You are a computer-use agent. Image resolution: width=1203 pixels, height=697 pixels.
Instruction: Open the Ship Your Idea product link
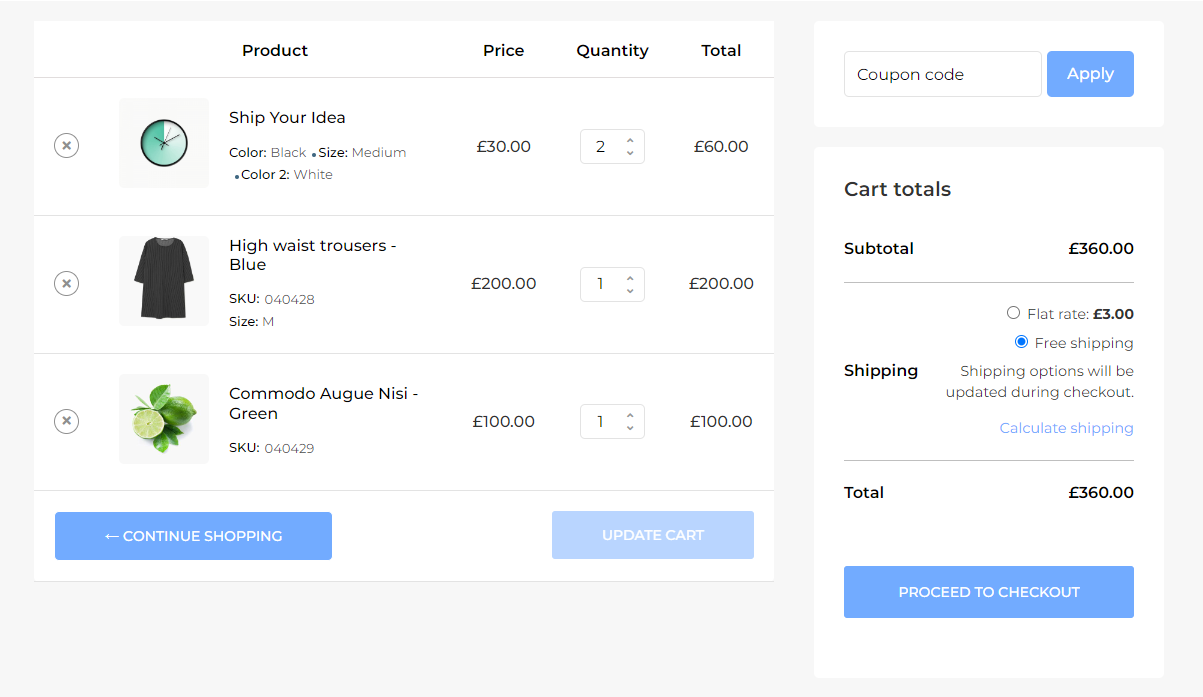287,118
